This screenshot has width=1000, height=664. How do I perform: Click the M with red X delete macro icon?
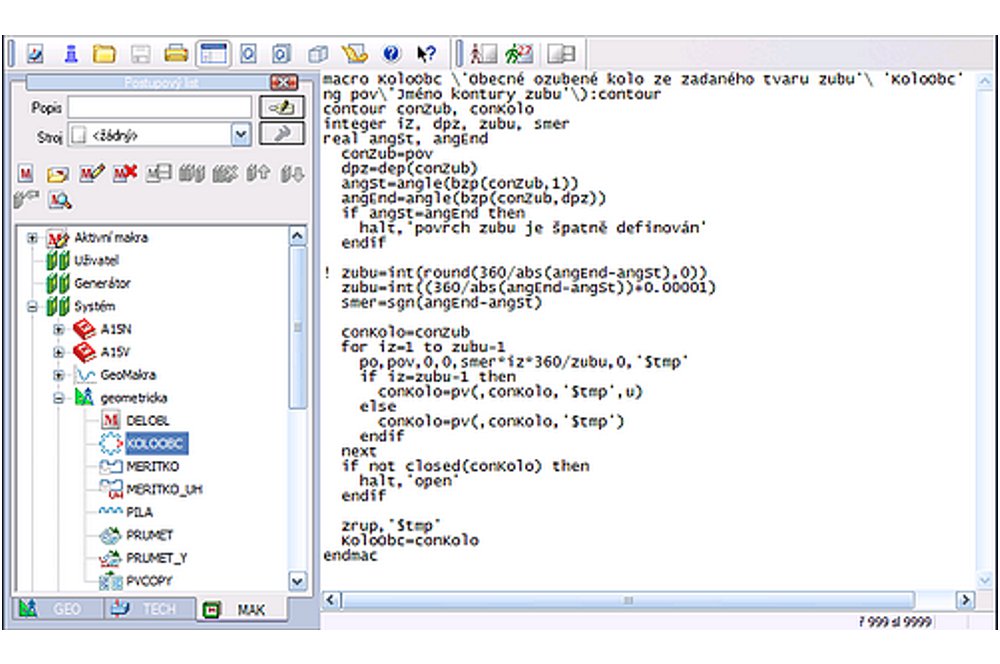pyautogui.click(x=125, y=173)
